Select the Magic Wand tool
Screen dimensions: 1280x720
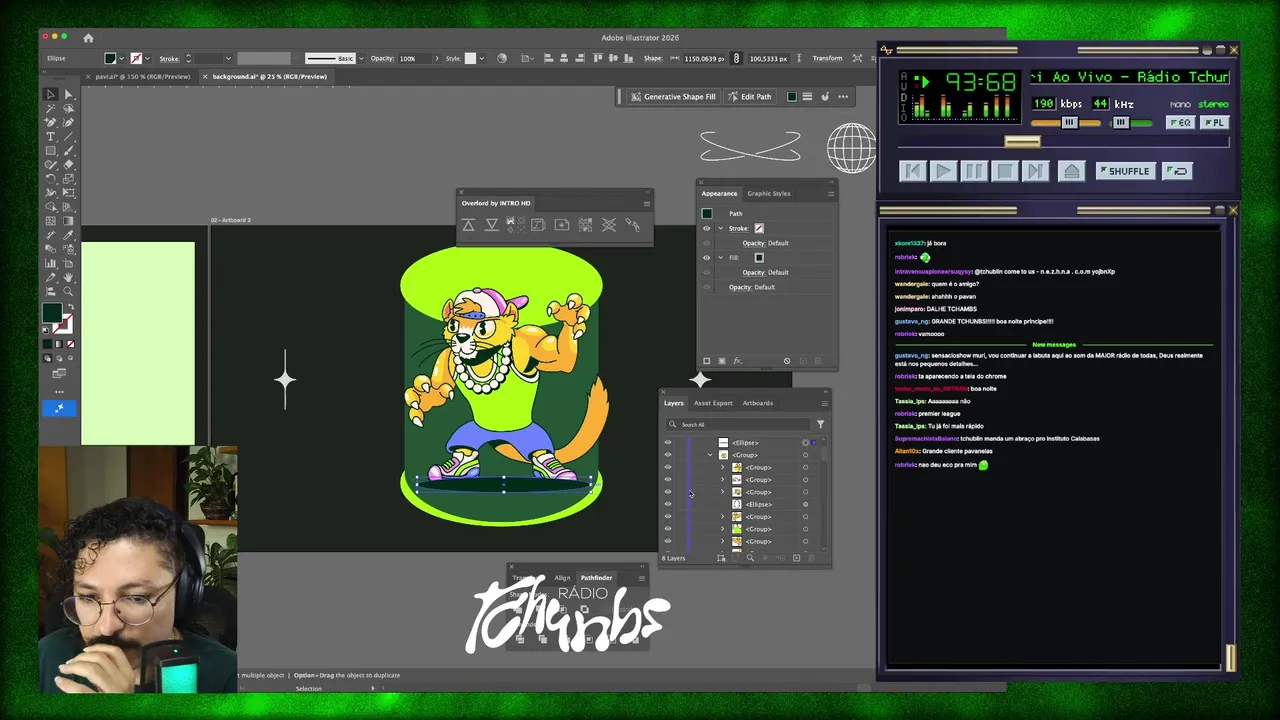[x=50, y=107]
